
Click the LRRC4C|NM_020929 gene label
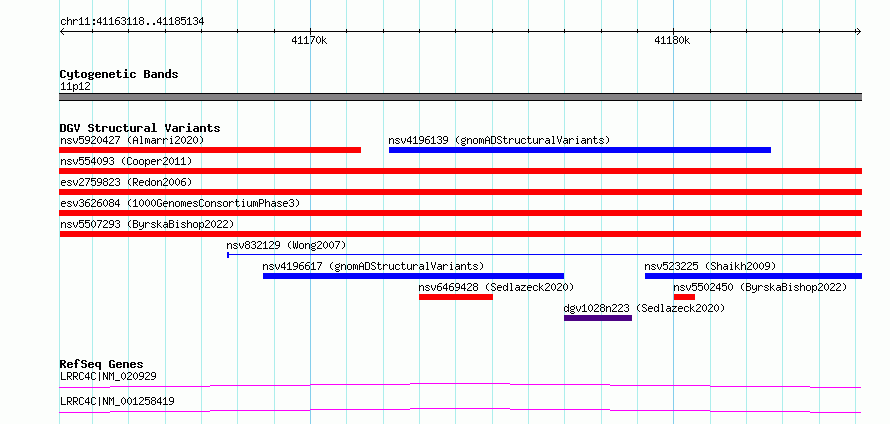click(108, 376)
